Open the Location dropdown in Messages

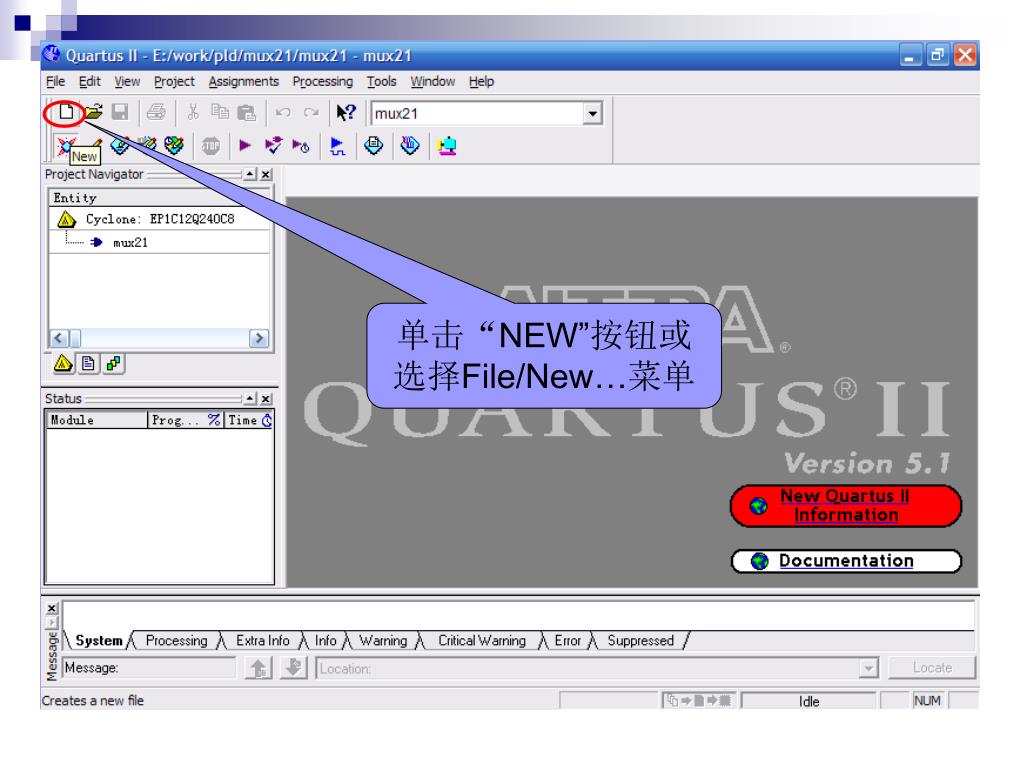[x=868, y=668]
